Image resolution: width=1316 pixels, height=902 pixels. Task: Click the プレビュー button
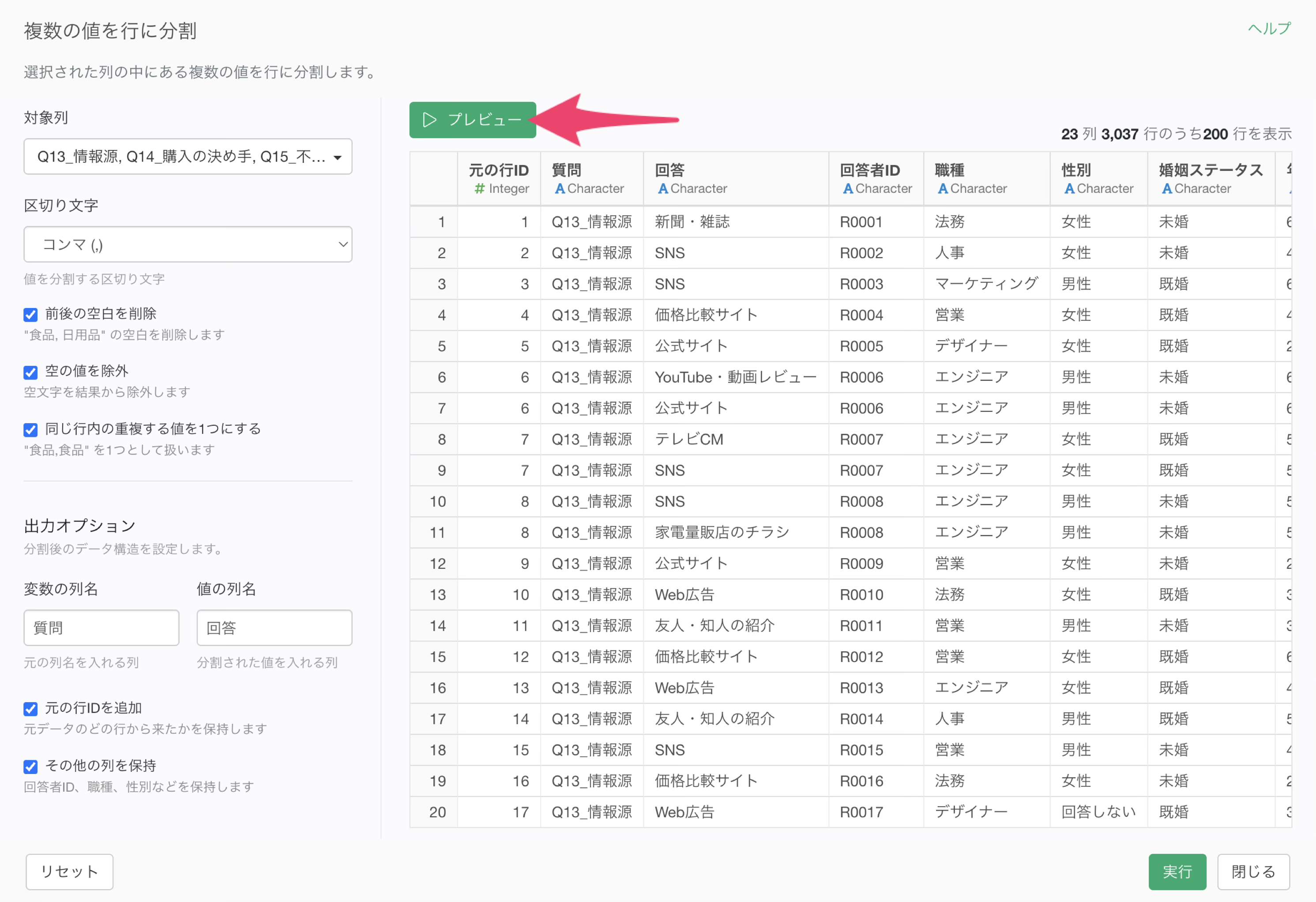pyautogui.click(x=472, y=120)
